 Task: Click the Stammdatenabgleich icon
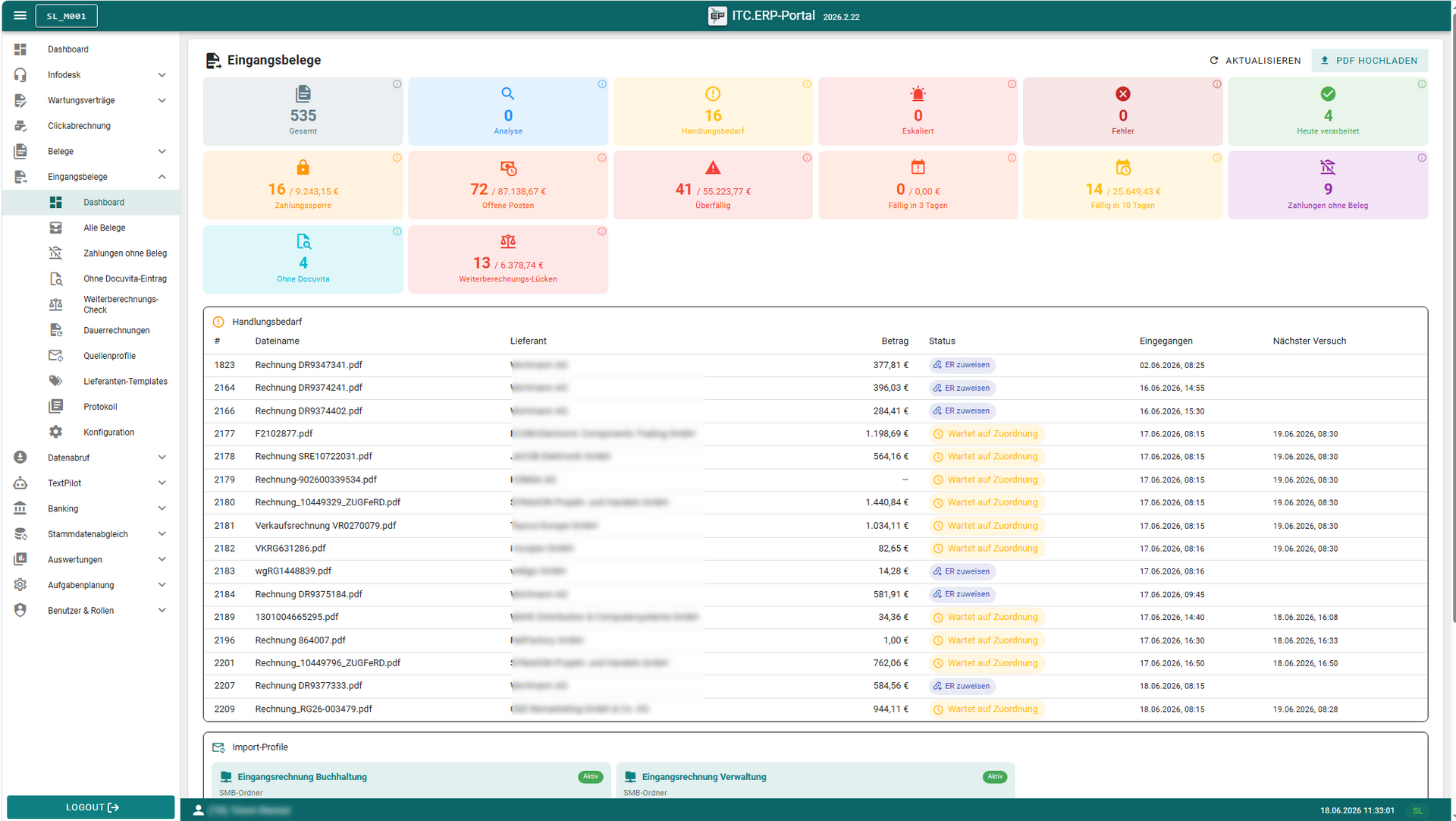coord(20,534)
